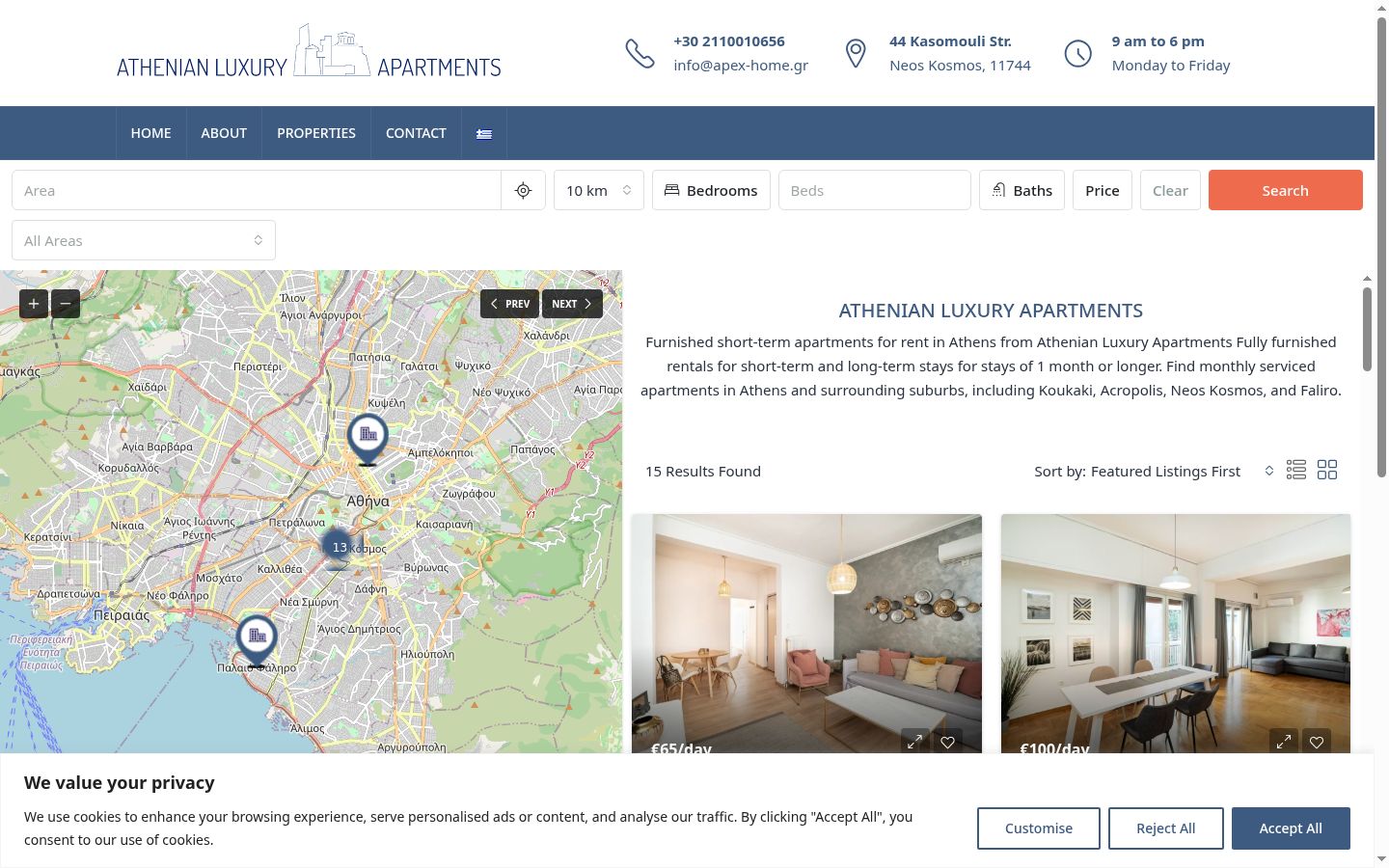1389x868 pixels.
Task: Click the Athenian Luxury Apartments logo
Action: click(x=309, y=52)
